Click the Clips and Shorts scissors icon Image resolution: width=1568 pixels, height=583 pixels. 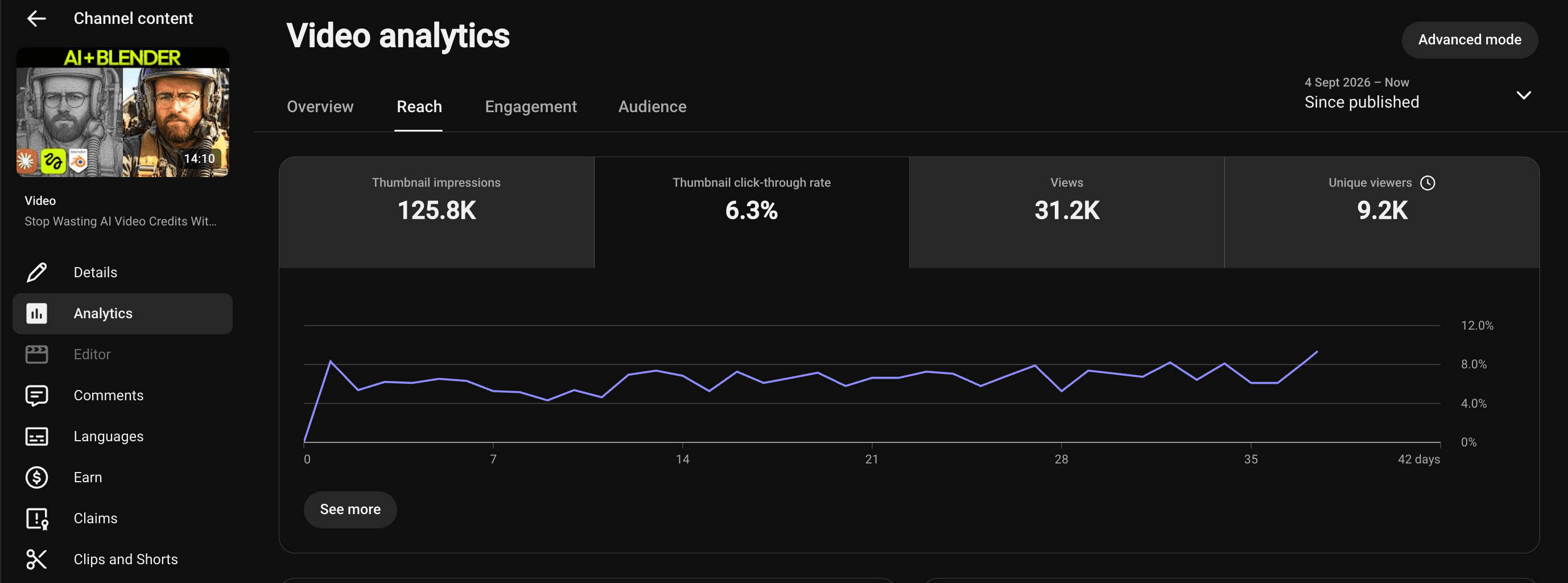36,559
